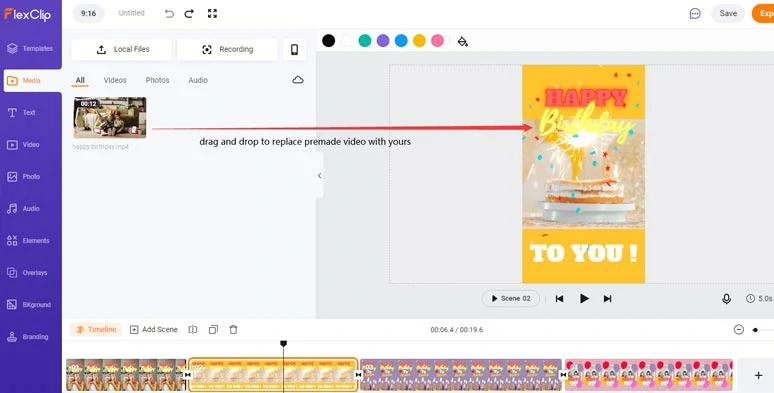Click the fill color bucket icon
This screenshot has width=774, height=393.
(x=463, y=41)
